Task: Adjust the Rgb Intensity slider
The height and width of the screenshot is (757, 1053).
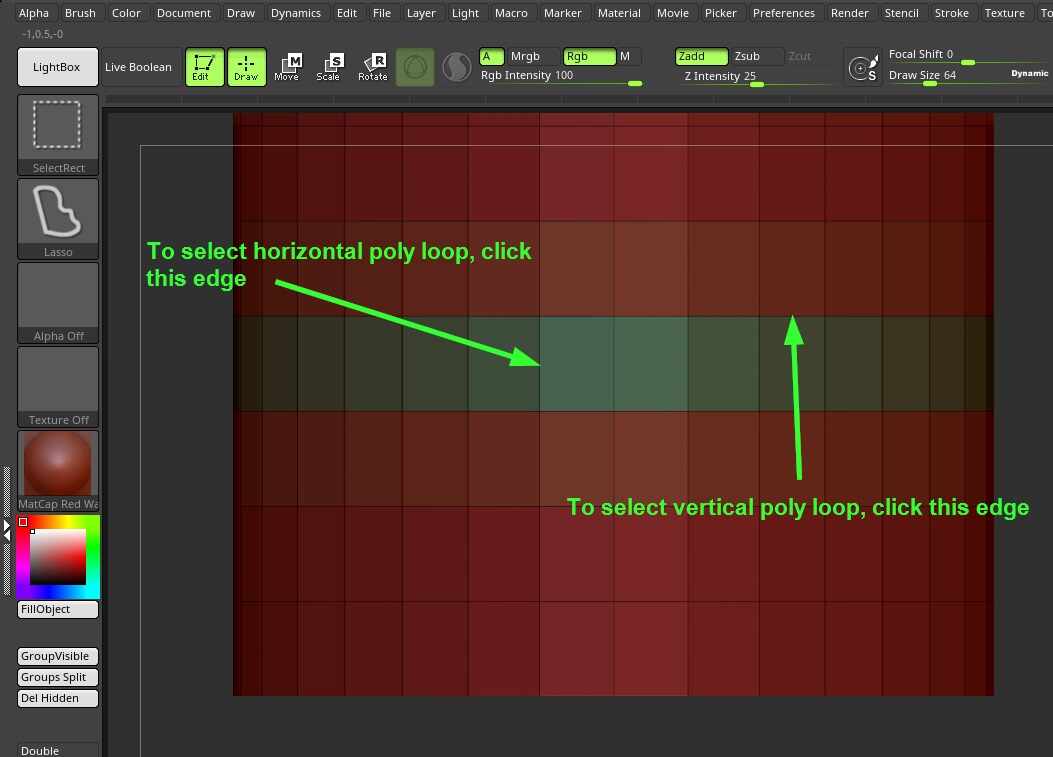Action: (561, 77)
